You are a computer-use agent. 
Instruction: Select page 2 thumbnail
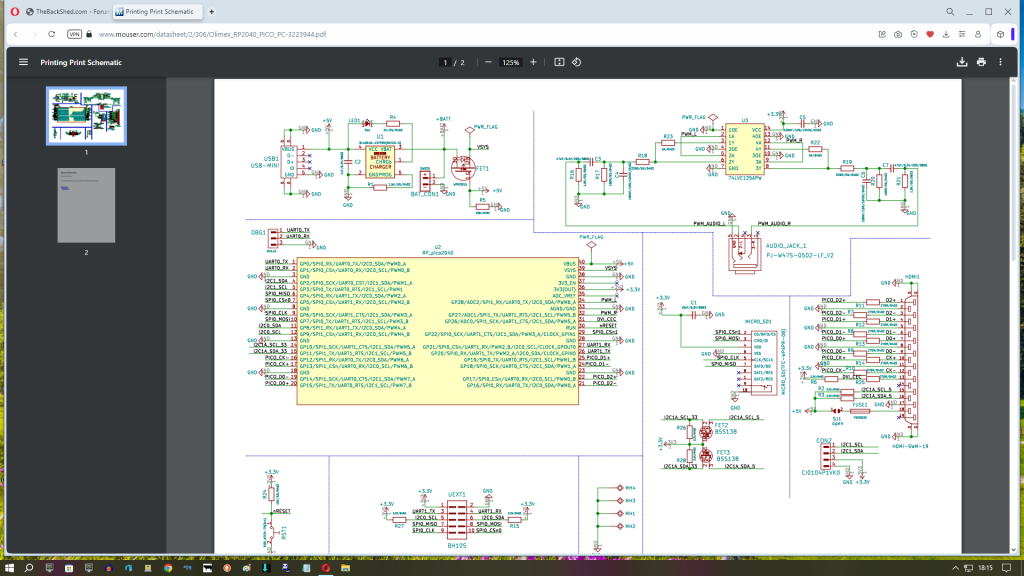coord(86,204)
